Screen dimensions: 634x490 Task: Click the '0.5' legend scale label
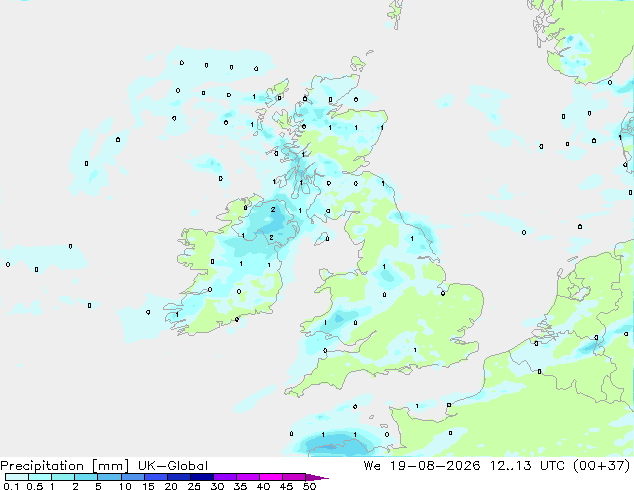click(x=35, y=486)
